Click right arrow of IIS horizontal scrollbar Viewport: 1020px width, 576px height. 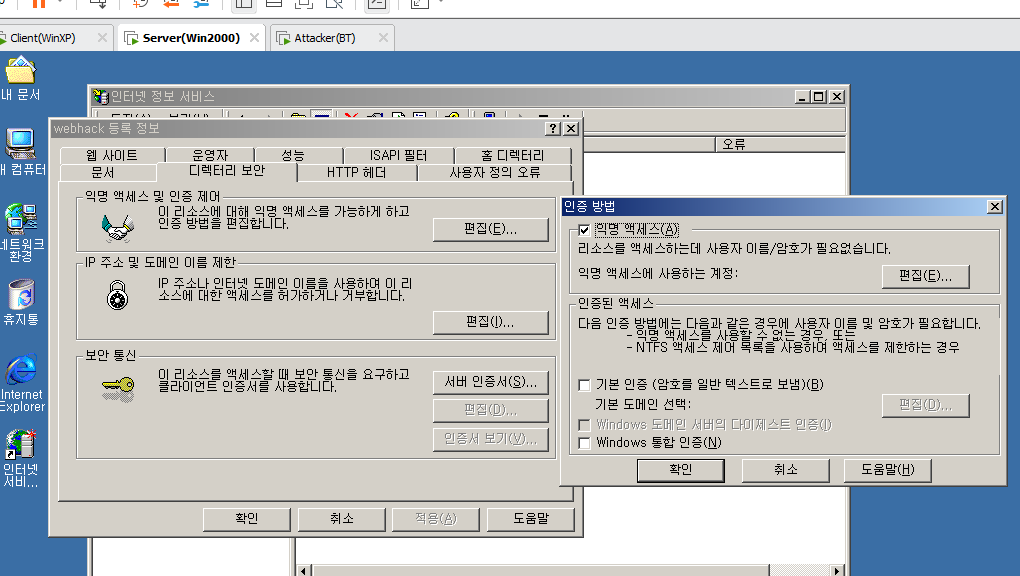[838, 571]
